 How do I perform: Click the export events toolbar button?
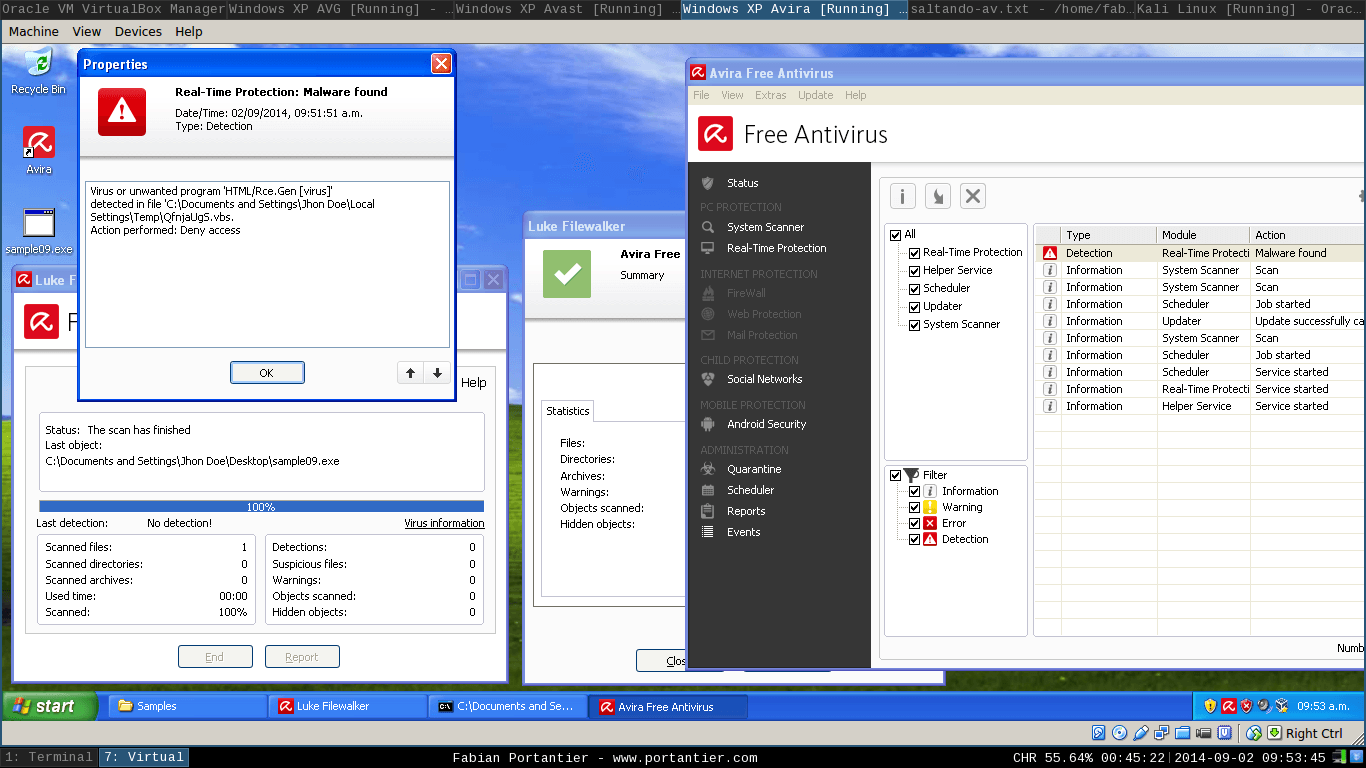click(937, 196)
